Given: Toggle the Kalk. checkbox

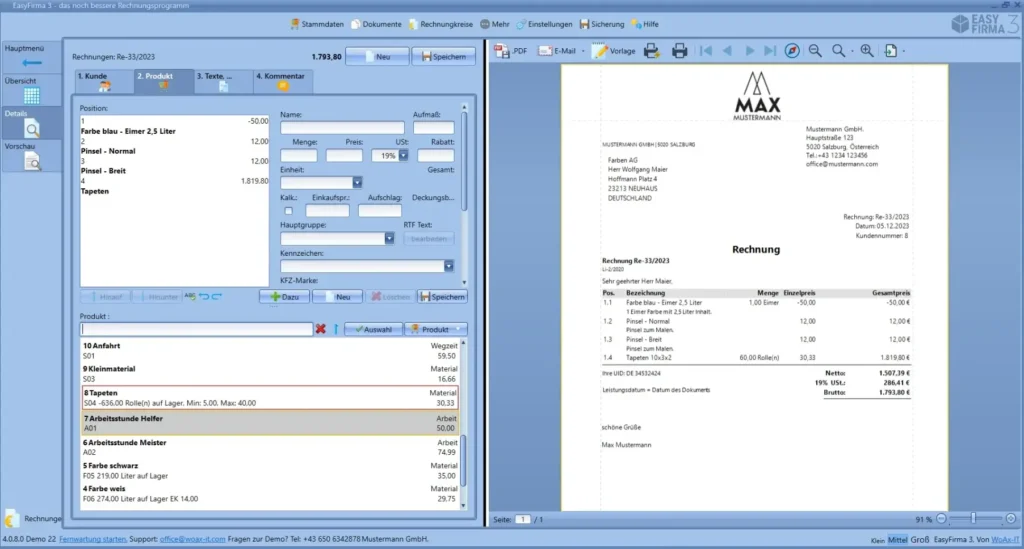Looking at the screenshot, I should (289, 211).
